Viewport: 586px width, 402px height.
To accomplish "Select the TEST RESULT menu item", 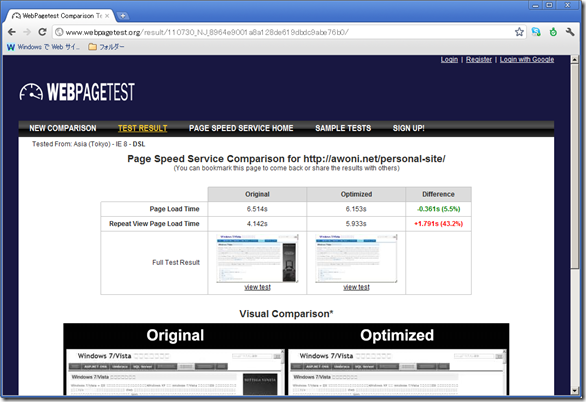I will (142, 128).
